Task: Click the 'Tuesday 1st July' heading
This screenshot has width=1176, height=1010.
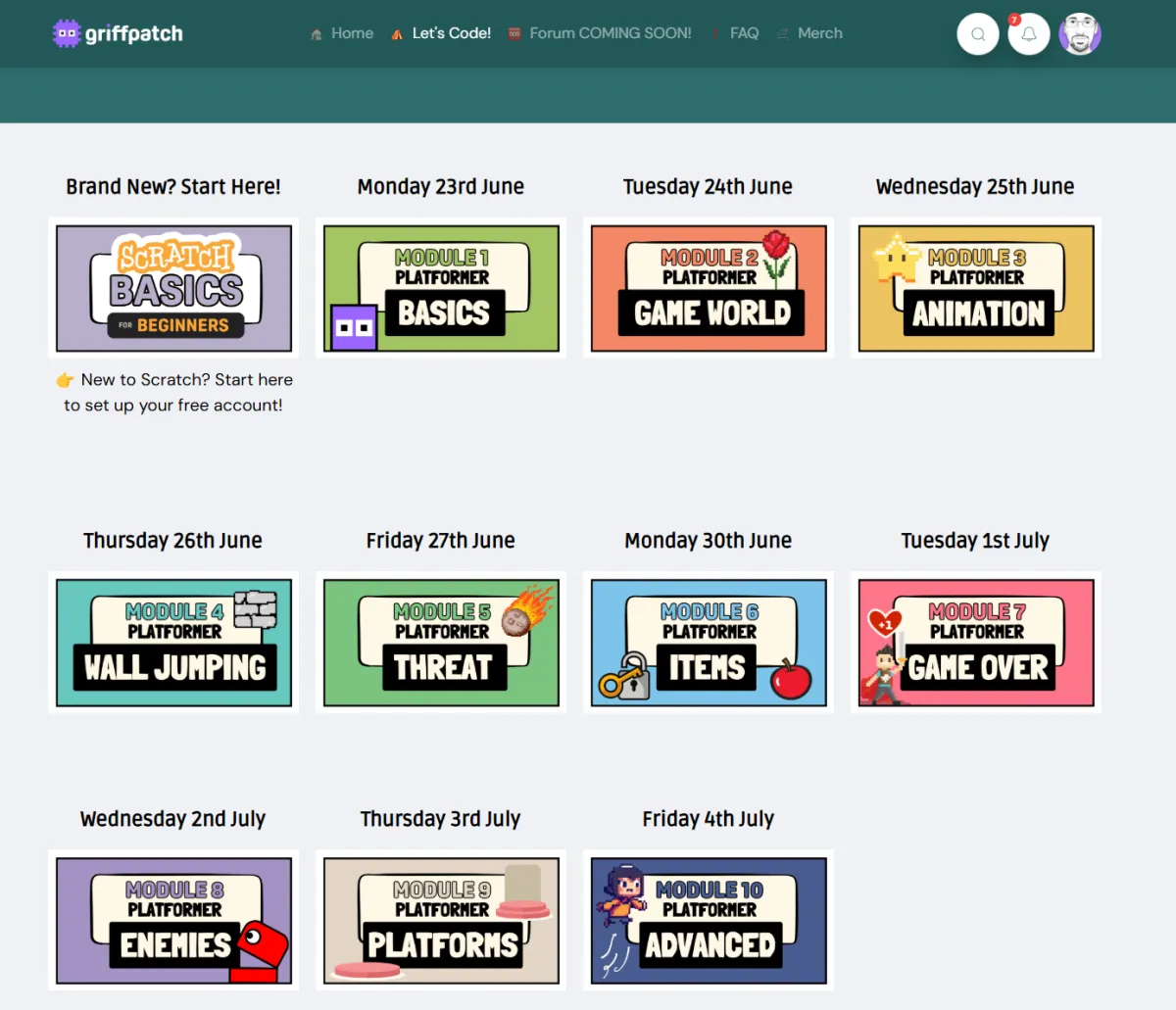Action: [x=975, y=541]
